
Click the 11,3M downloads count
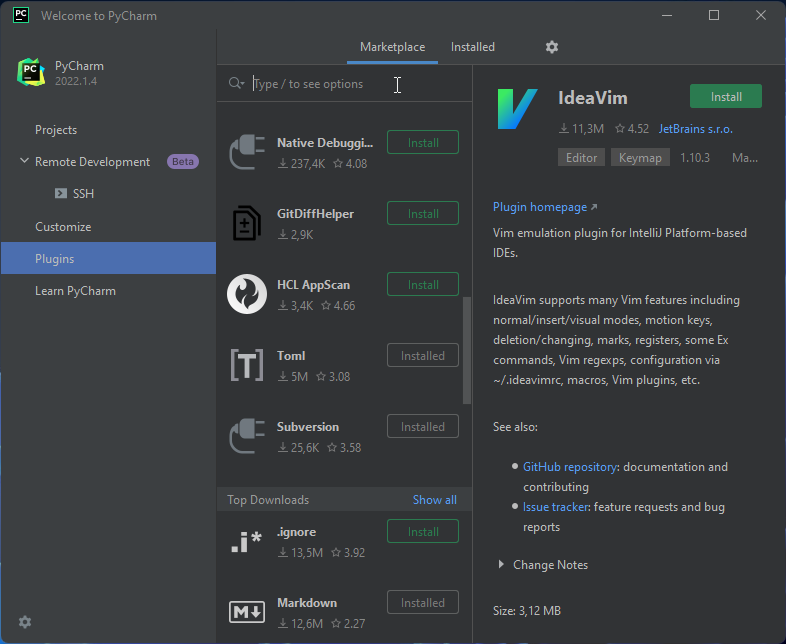pyautogui.click(x=581, y=129)
